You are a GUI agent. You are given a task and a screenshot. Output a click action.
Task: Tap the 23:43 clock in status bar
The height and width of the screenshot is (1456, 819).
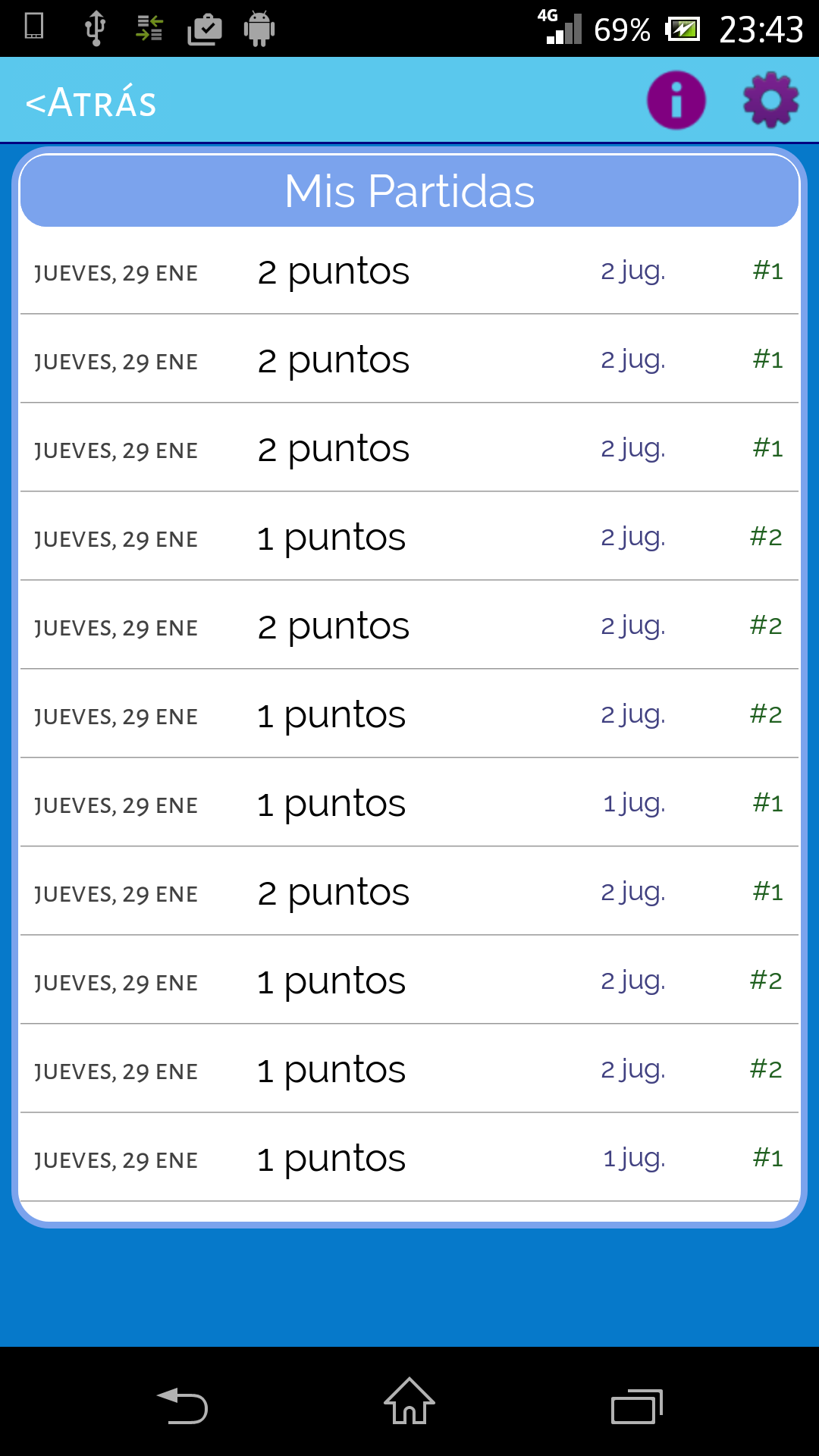click(x=761, y=30)
